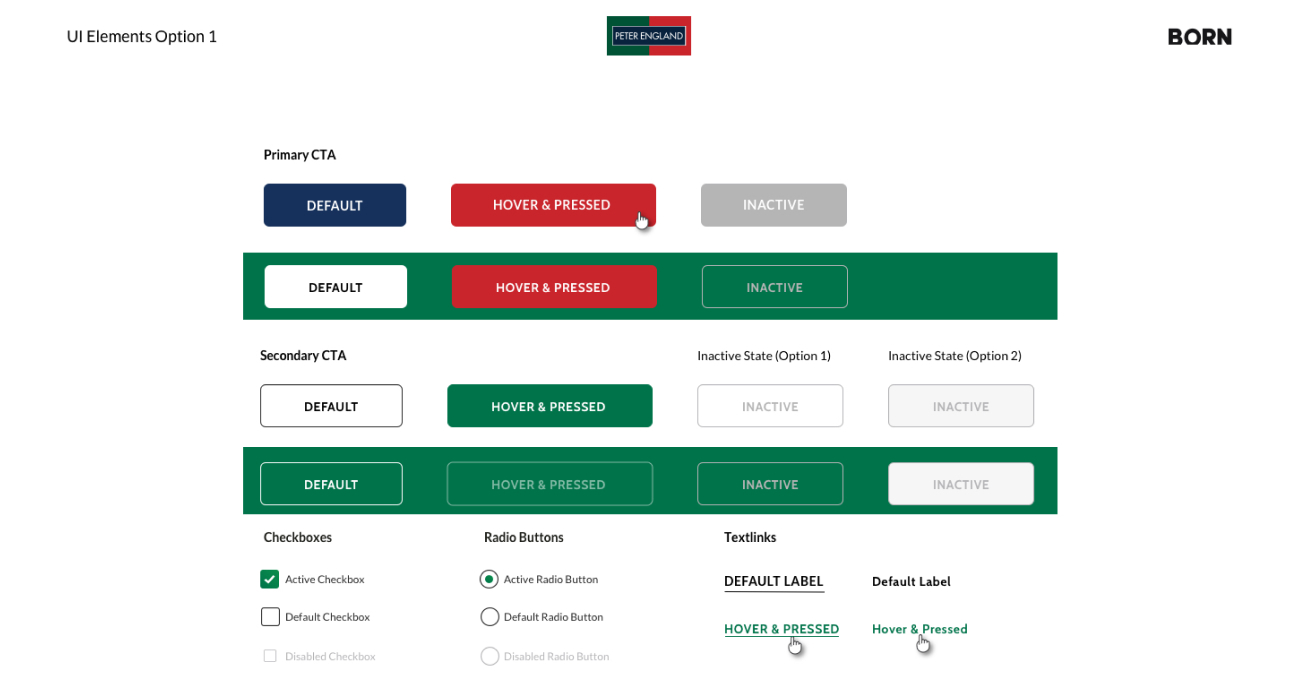1290x686 pixels.
Task: Click the 'UI Elements Option 1' title
Action: (x=142, y=36)
